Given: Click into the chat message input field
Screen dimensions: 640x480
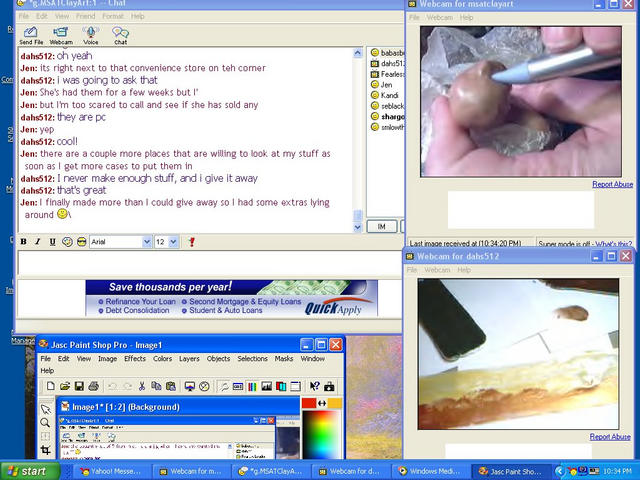Looking at the screenshot, I should 209,263.
